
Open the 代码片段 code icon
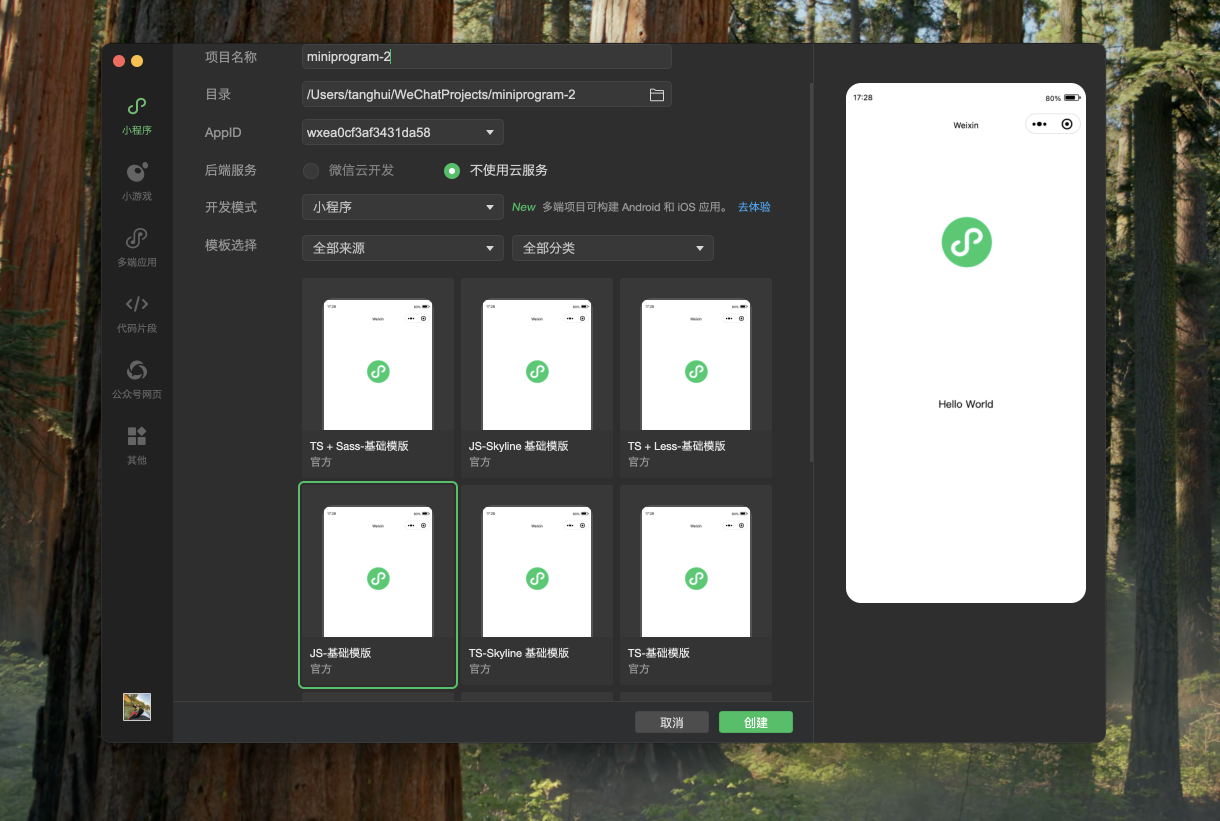(x=137, y=305)
